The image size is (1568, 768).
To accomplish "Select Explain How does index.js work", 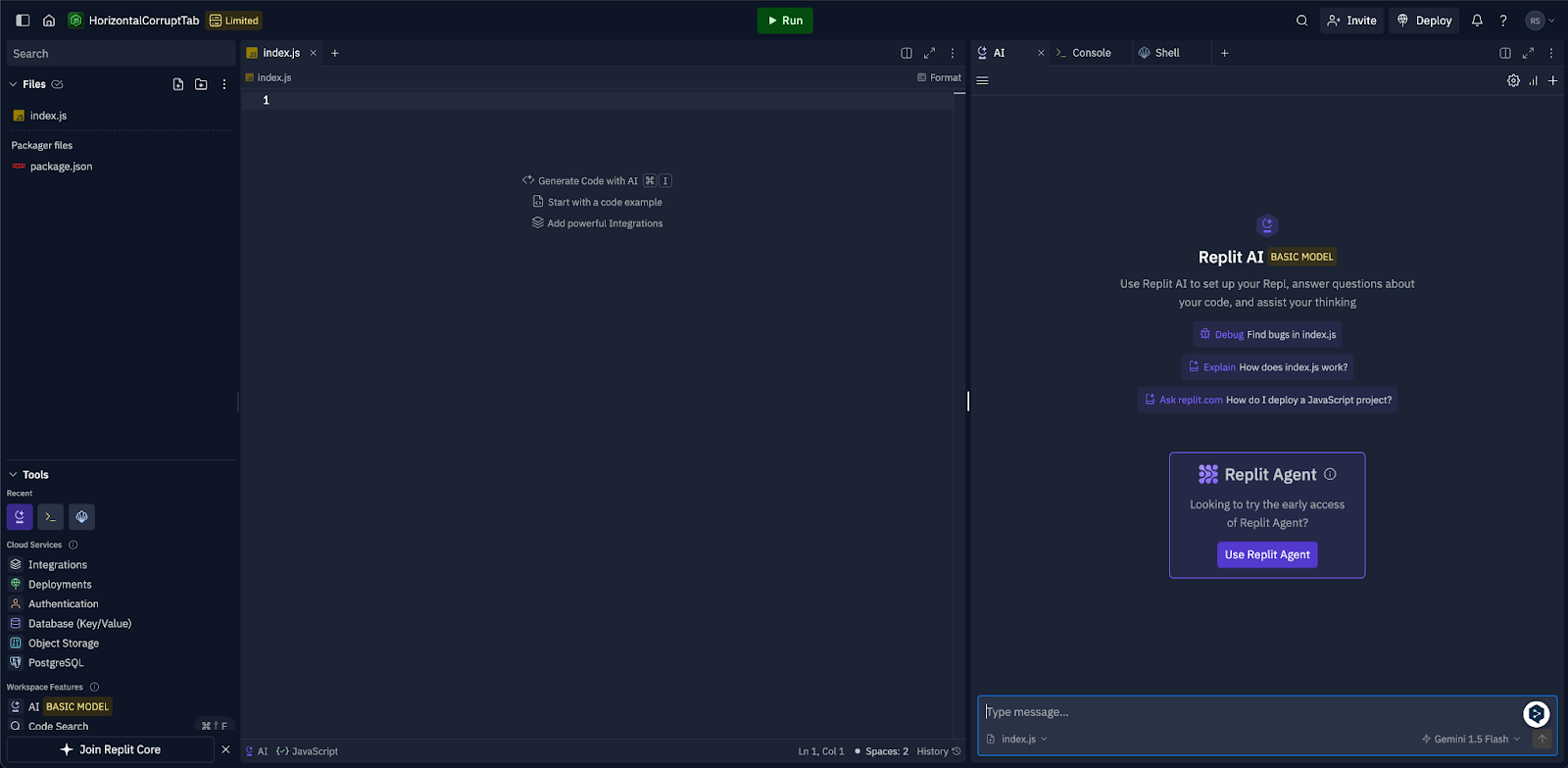I will tap(1267, 367).
